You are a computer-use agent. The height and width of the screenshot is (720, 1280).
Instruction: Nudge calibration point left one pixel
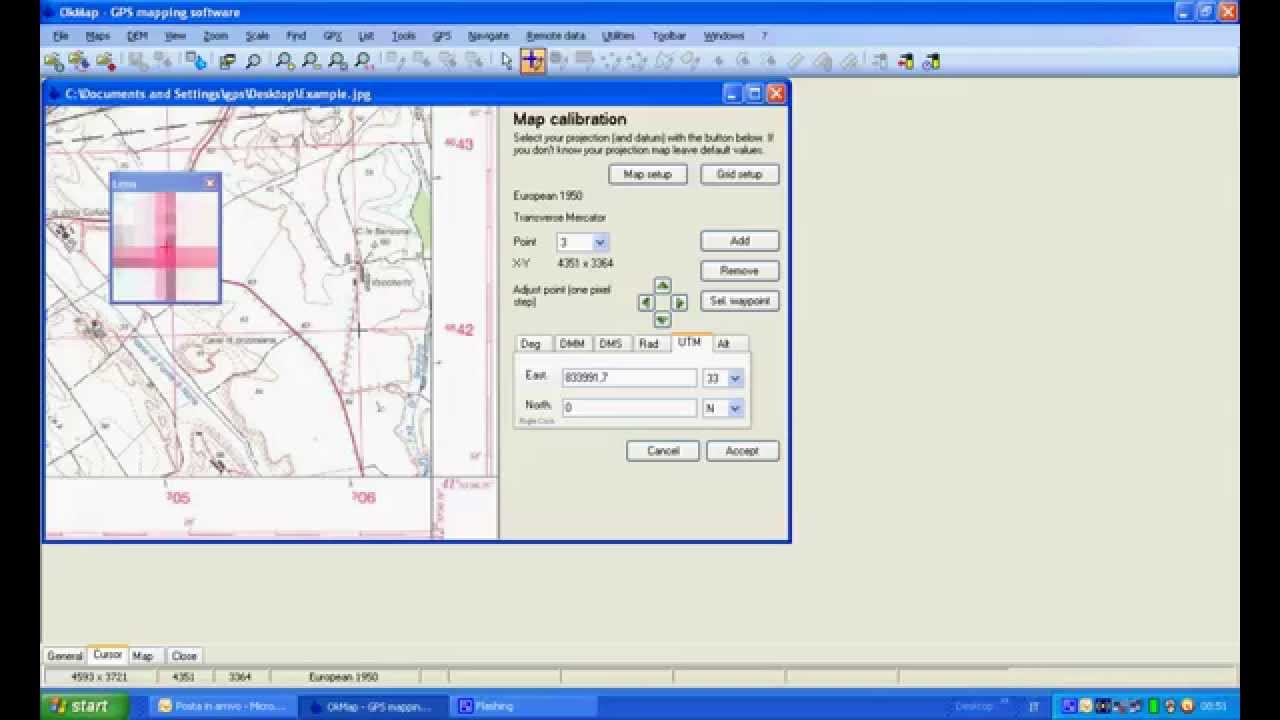tap(646, 303)
